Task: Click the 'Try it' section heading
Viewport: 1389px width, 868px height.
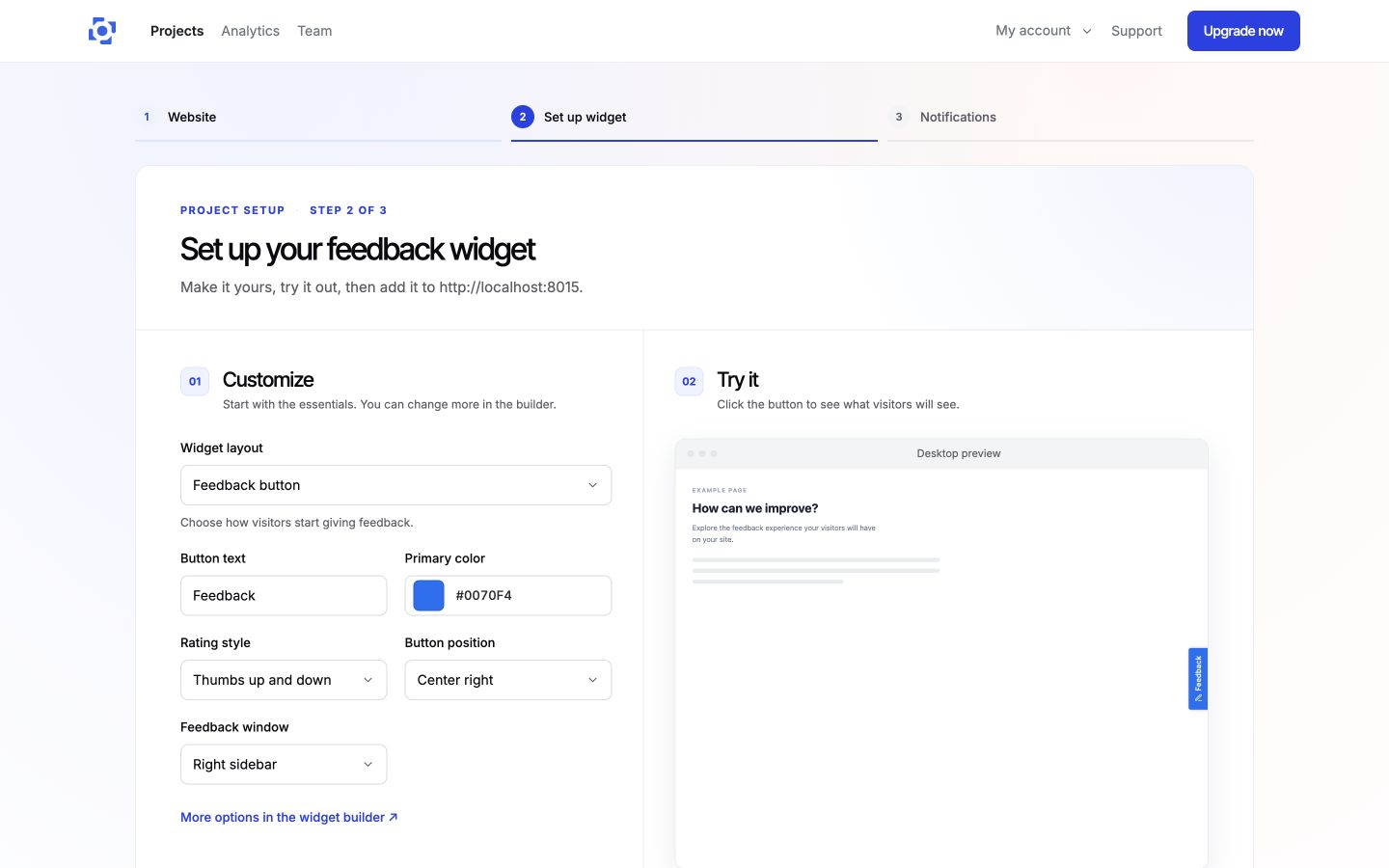Action: pyautogui.click(x=738, y=380)
